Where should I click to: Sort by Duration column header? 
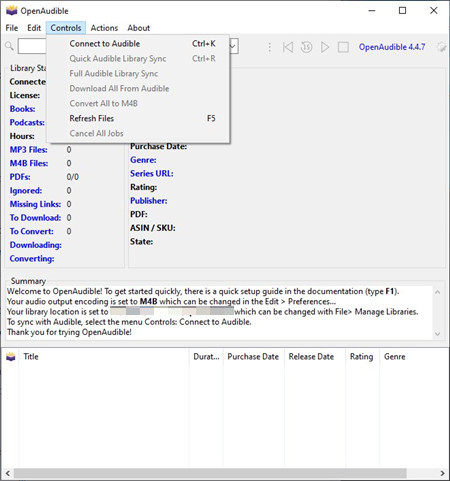[x=206, y=357]
